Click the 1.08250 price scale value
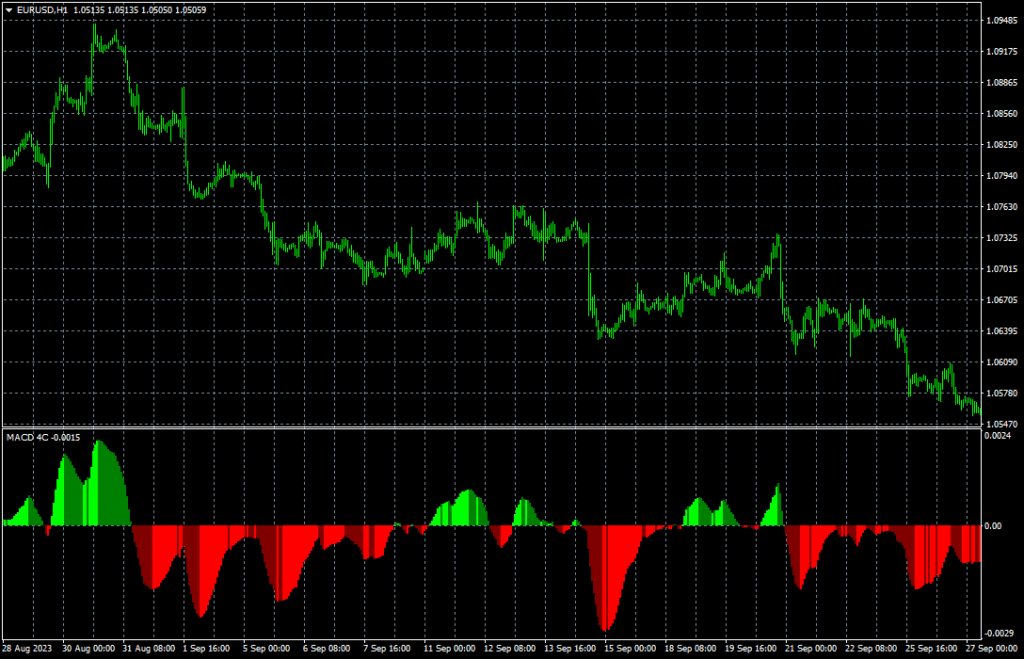1024x659 pixels. [1001, 145]
